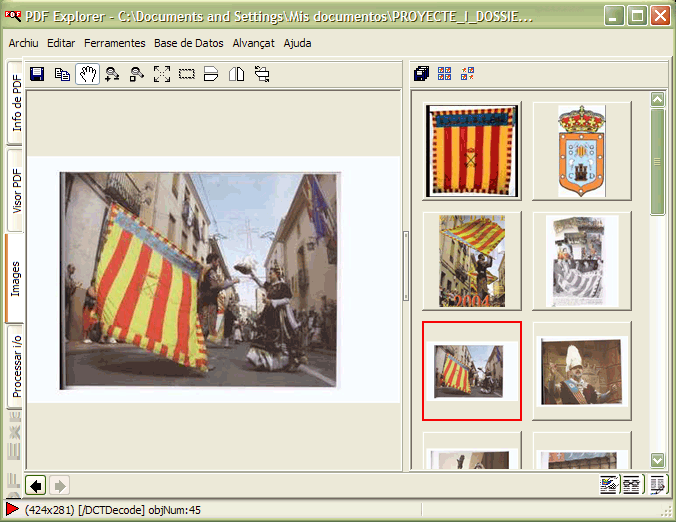Click the stacked pages icon above thumbnails
Screen dimensions: 676x522
coord(421,73)
